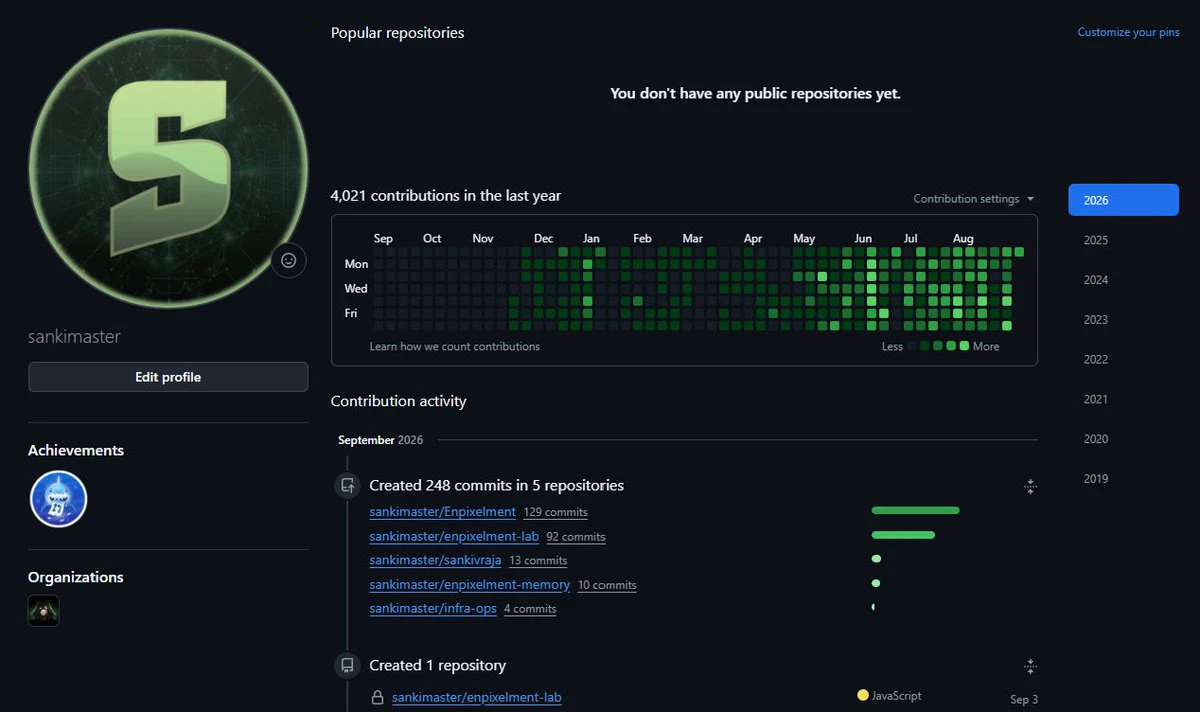The image size is (1200, 712).
Task: Open the 92 commits link
Action: click(x=576, y=537)
